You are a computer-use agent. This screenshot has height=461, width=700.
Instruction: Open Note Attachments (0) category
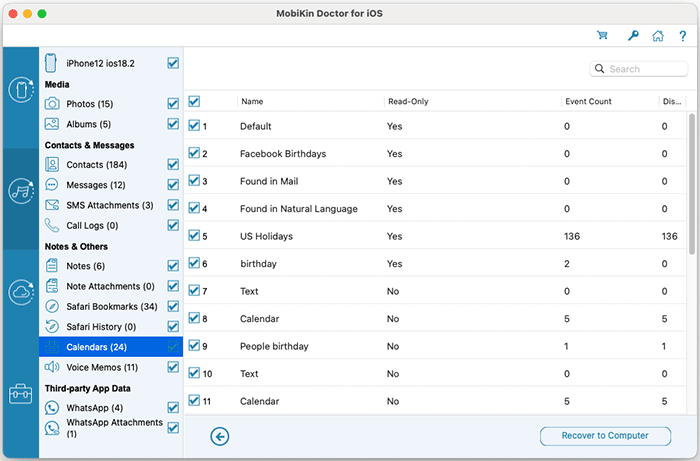[x=110, y=286]
